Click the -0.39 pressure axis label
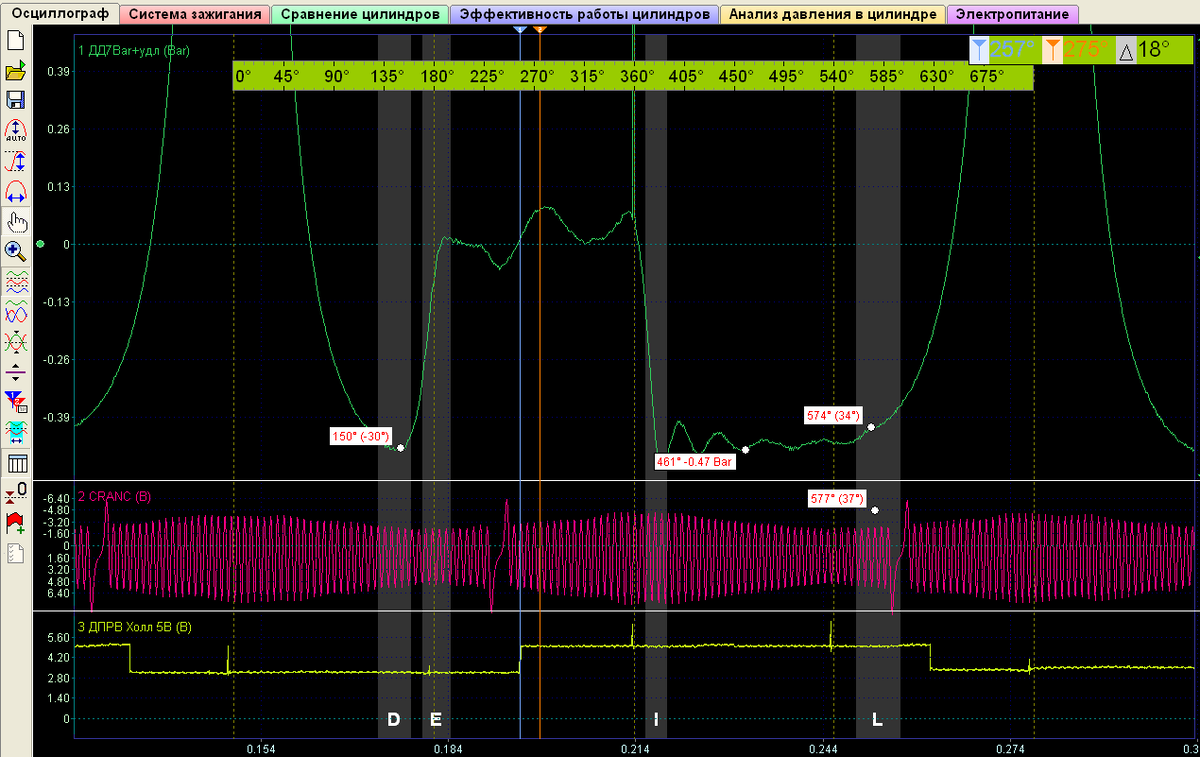1200x757 pixels. click(57, 418)
